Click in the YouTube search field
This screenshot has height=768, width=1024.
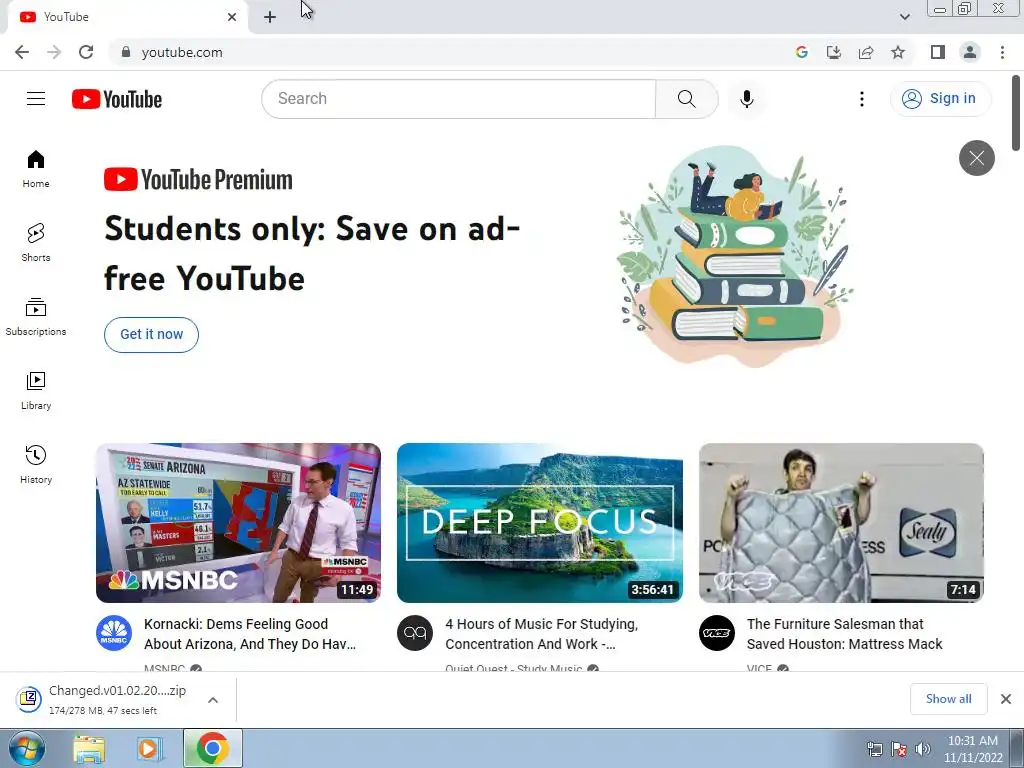pos(458,99)
